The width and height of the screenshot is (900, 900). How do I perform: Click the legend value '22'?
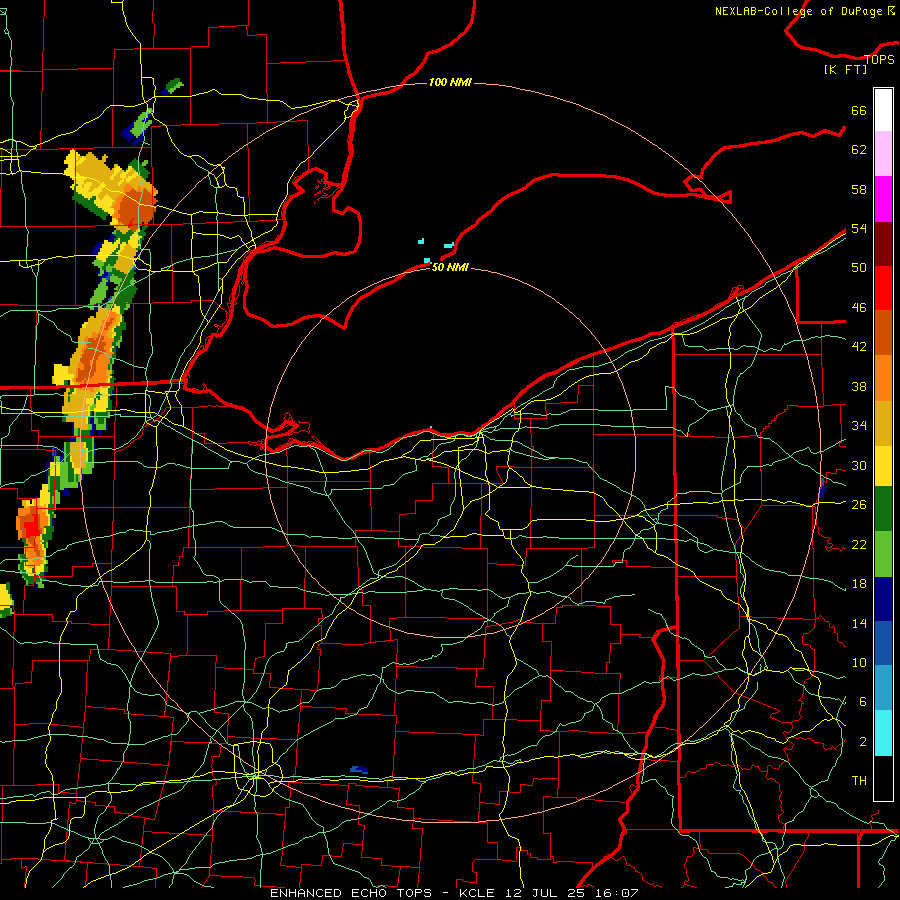point(859,544)
